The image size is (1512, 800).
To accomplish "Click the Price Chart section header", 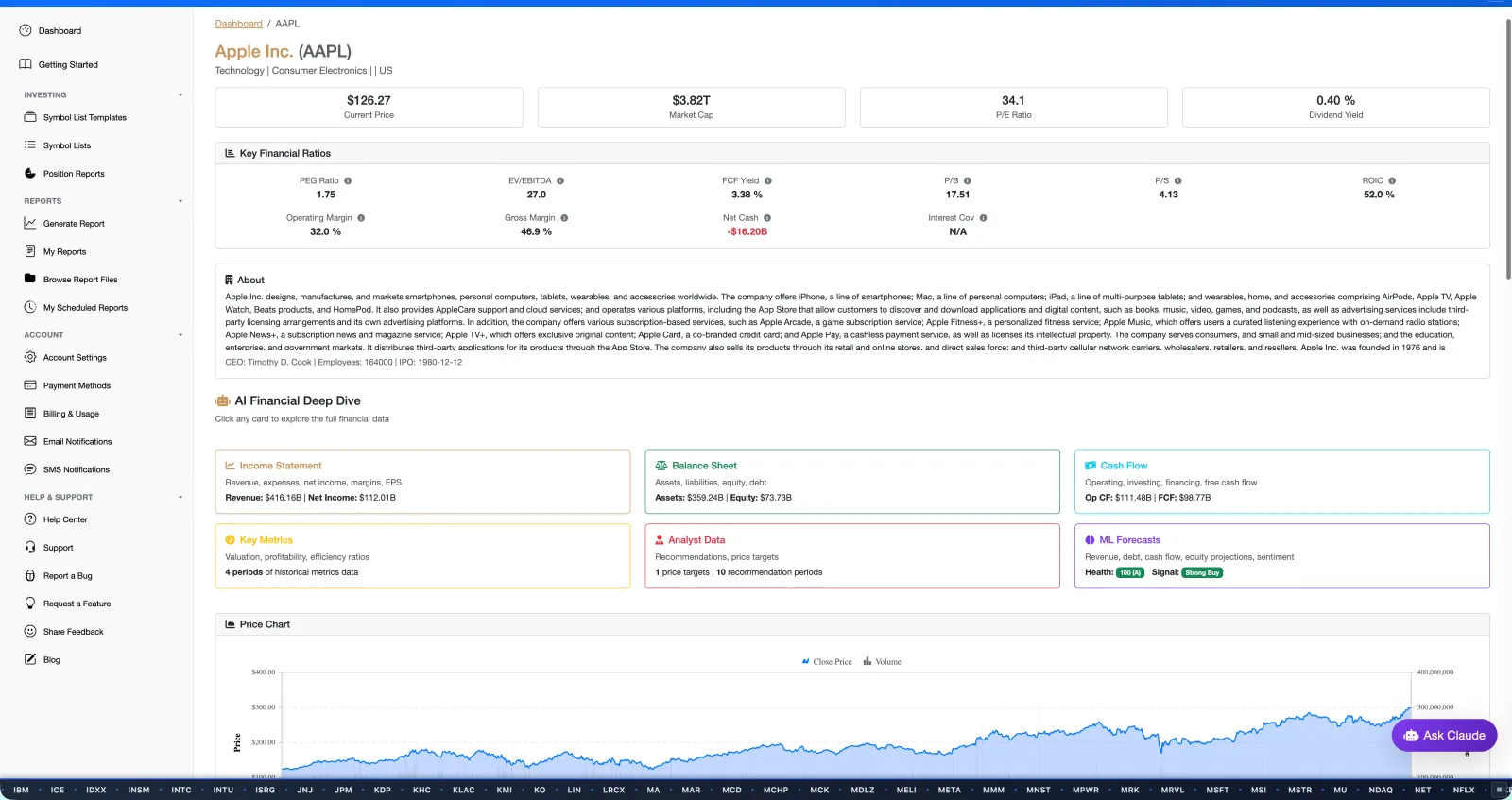I will (852, 624).
